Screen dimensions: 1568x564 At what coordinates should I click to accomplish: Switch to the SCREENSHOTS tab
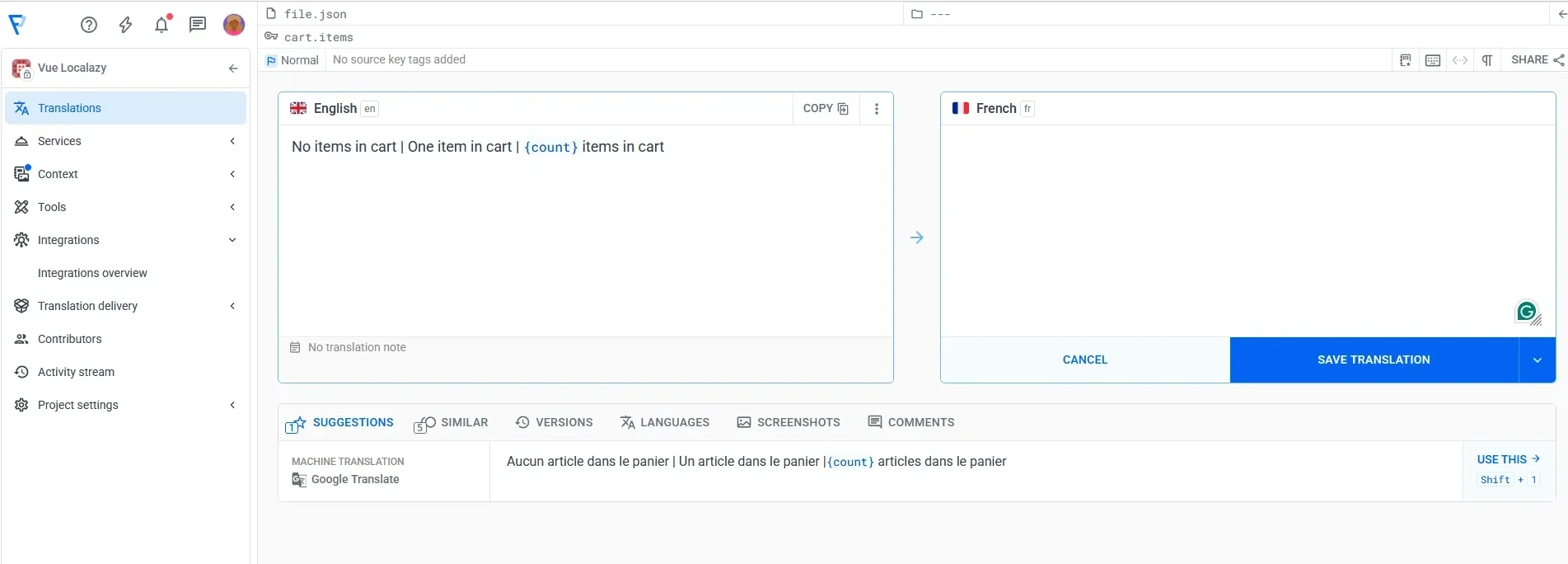click(789, 422)
